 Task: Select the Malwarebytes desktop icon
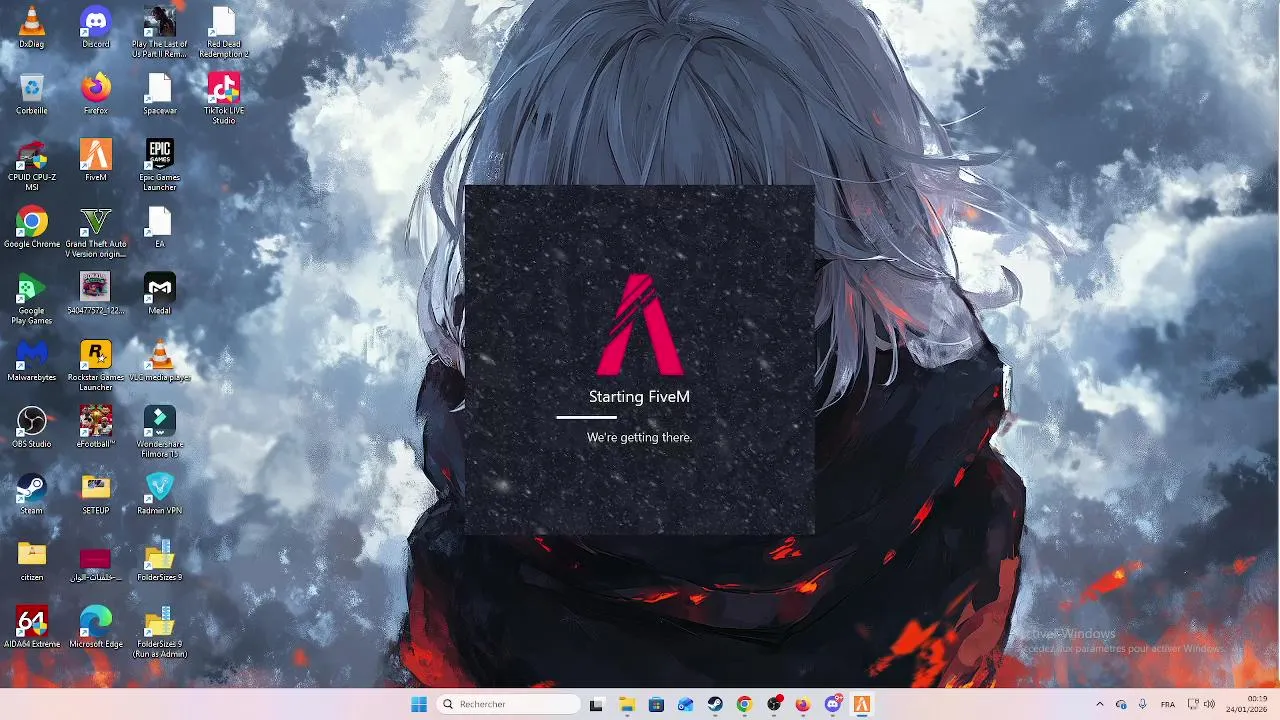(x=31, y=361)
